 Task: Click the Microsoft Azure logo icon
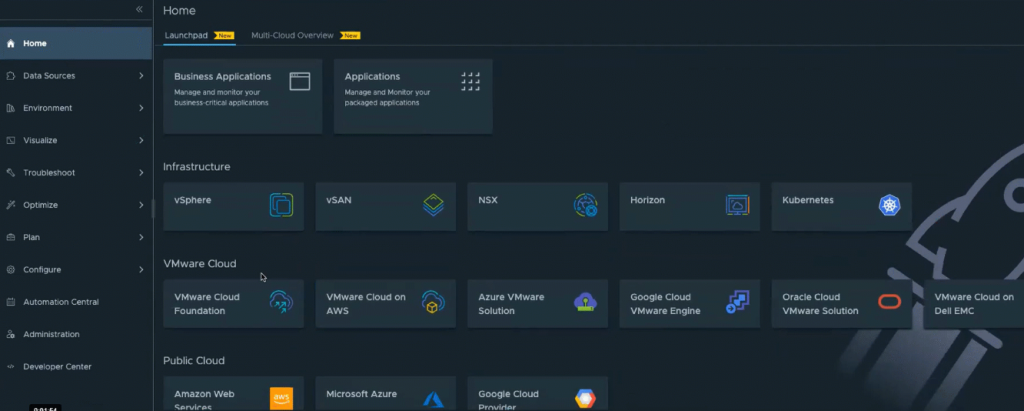[433, 399]
